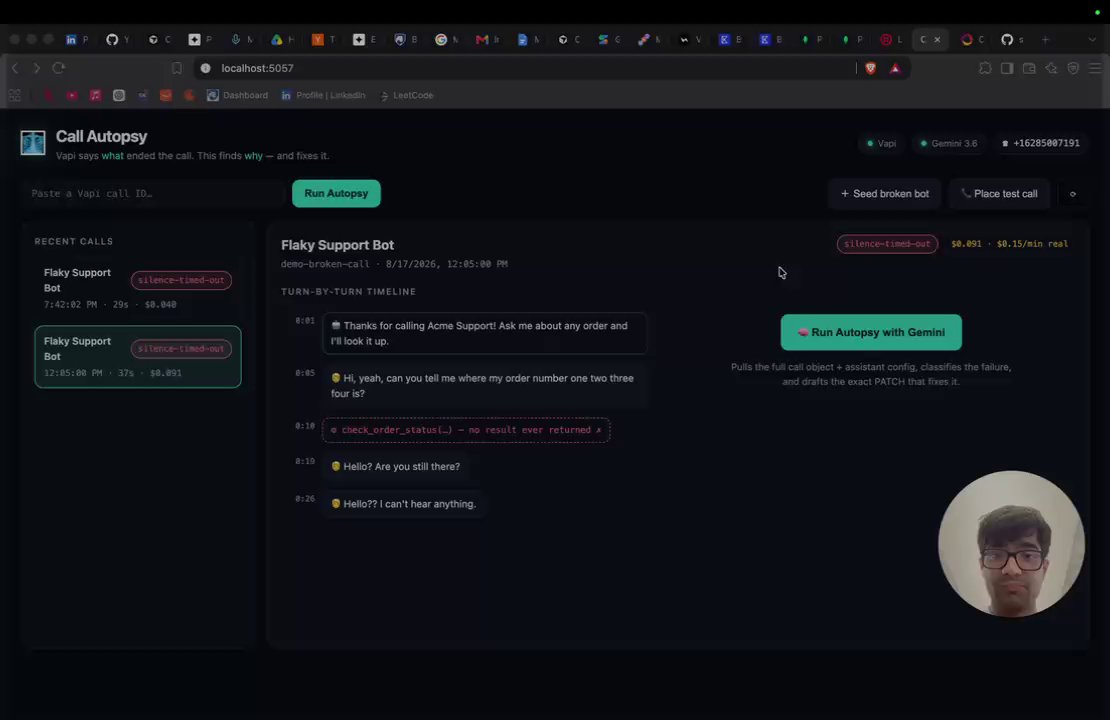Switch to the Google Drive browser tab
The image size is (1110, 720).
point(282,40)
